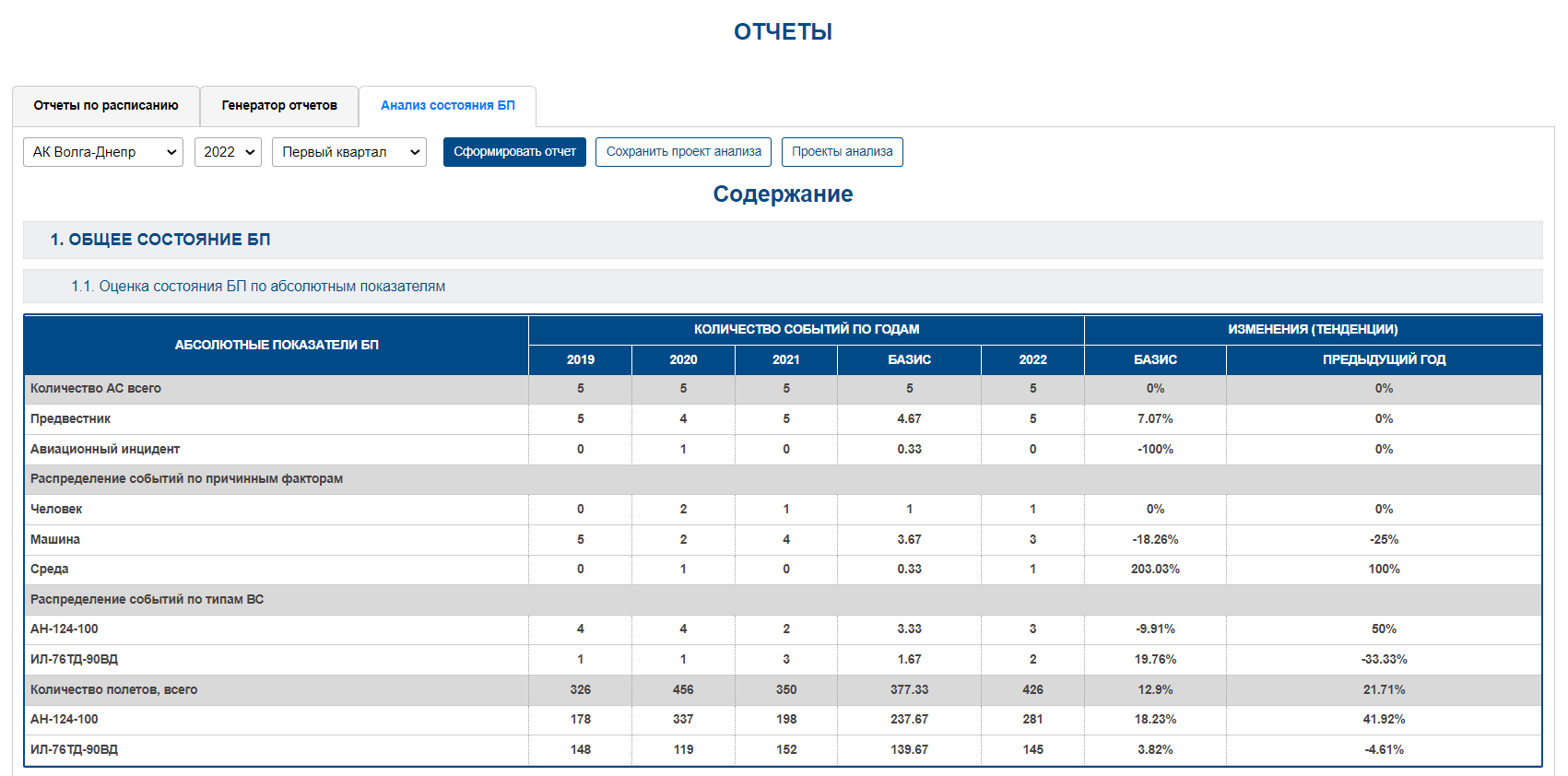The image size is (1568, 776).
Task: Open the airline dropdown 'АК Волга-Днепр'
Action: 103,152
